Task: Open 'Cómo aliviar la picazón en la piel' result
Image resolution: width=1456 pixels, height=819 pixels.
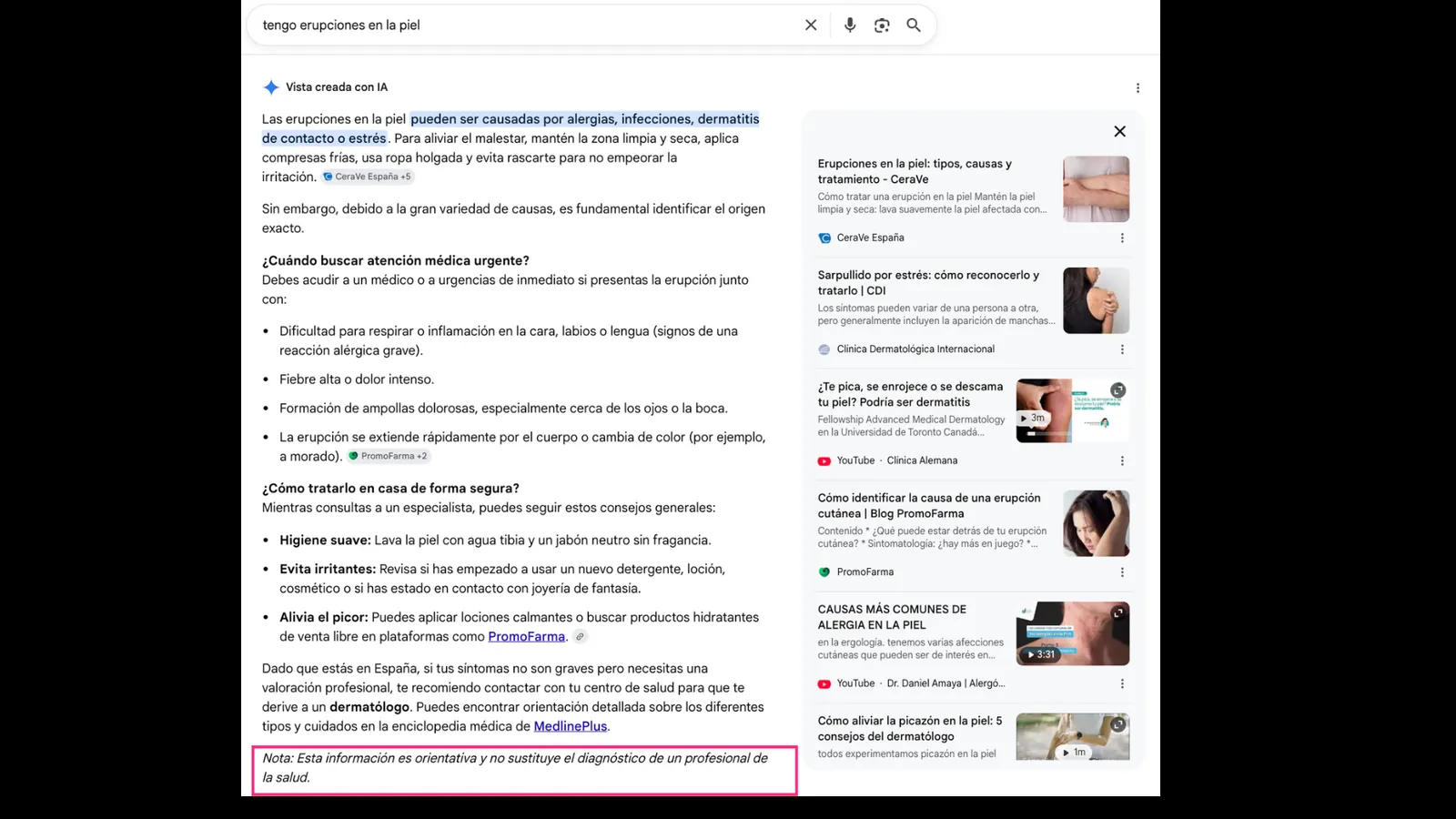Action: [910, 728]
